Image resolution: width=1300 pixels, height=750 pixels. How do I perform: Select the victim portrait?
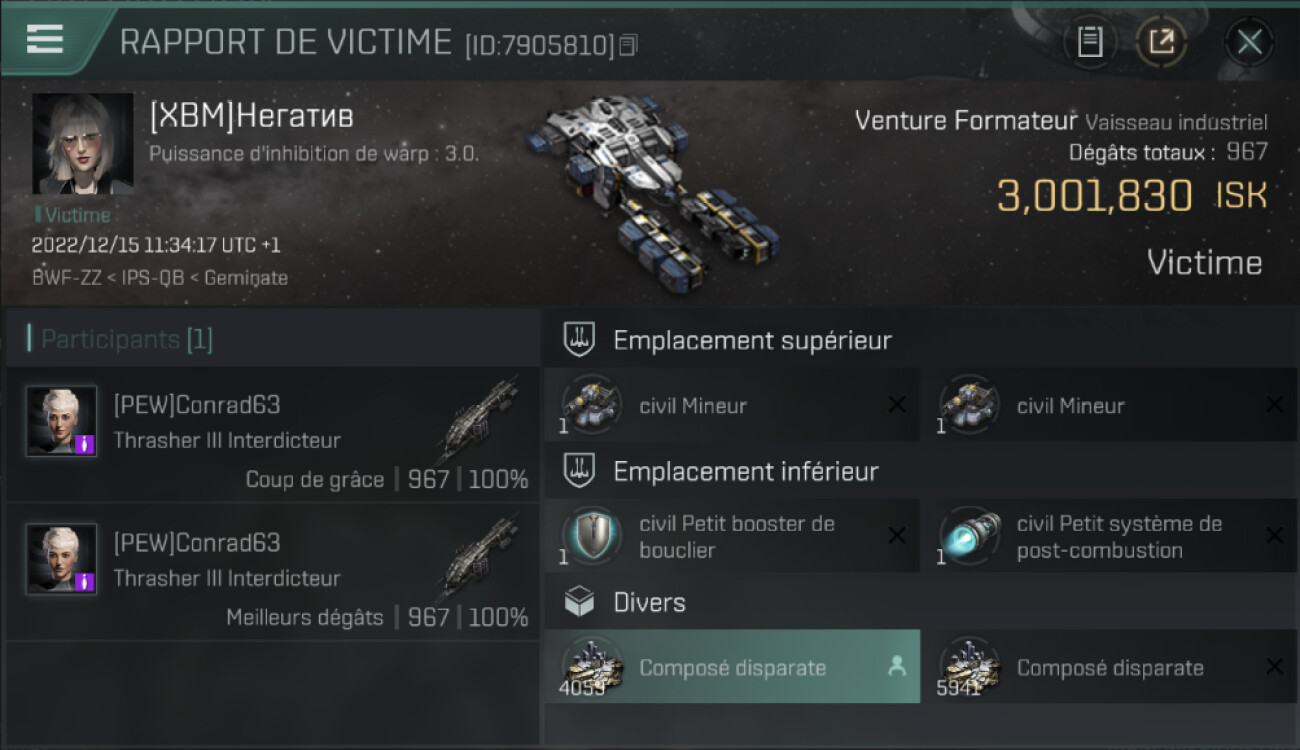point(83,143)
